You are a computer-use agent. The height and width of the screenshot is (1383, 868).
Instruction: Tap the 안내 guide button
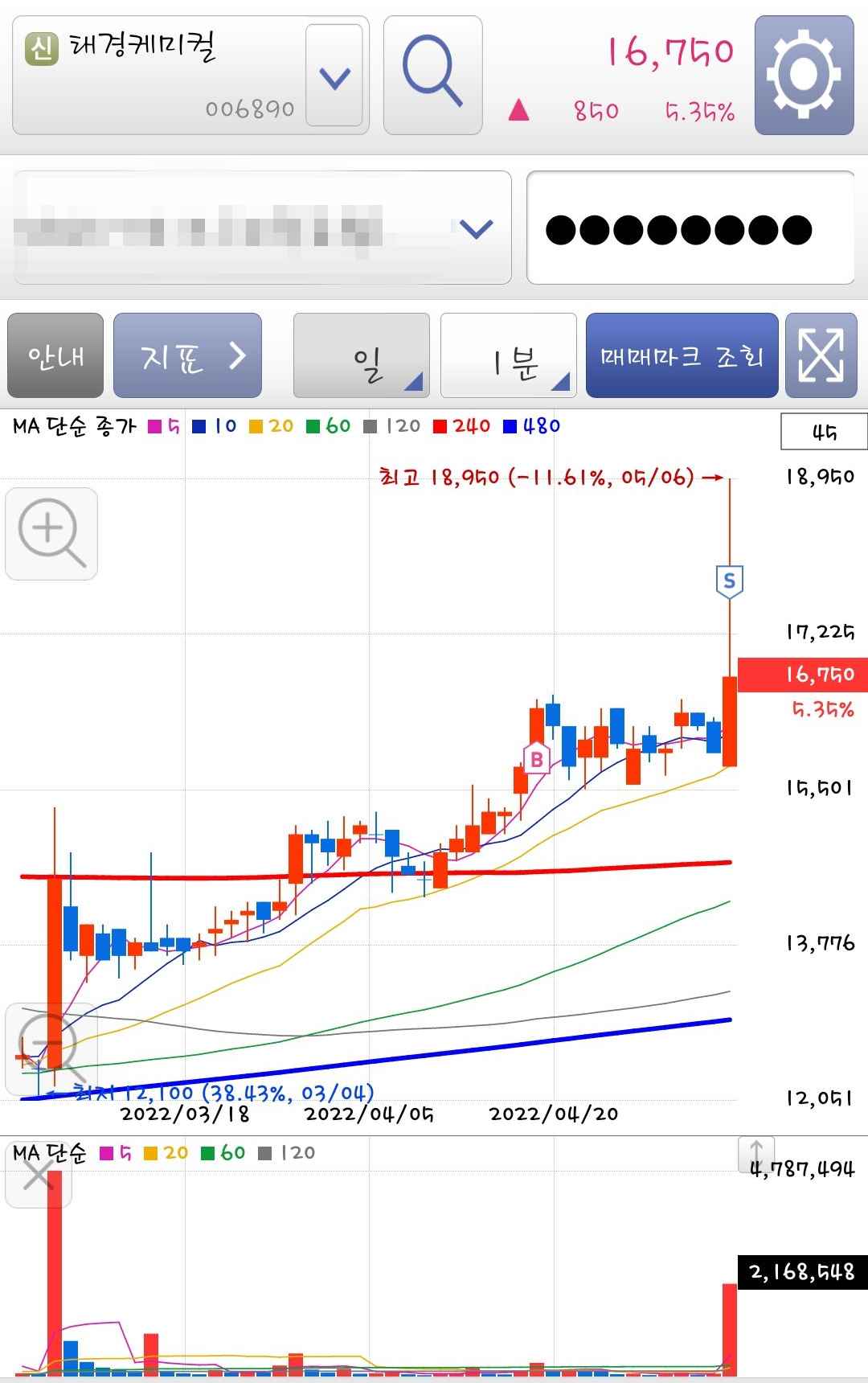pos(55,355)
